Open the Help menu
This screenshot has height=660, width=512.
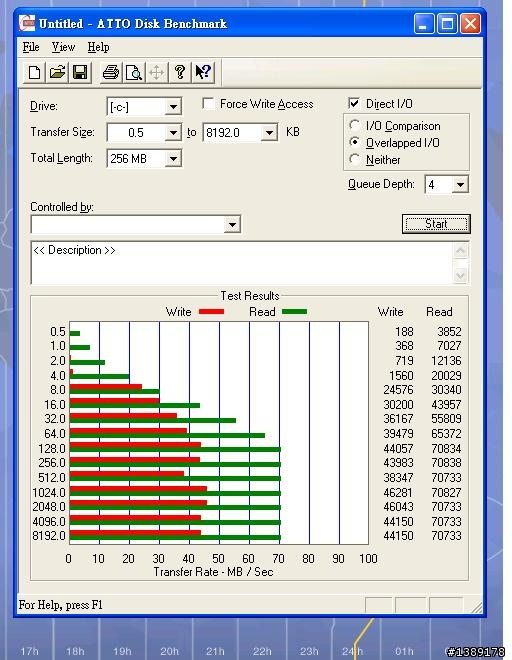[x=99, y=47]
